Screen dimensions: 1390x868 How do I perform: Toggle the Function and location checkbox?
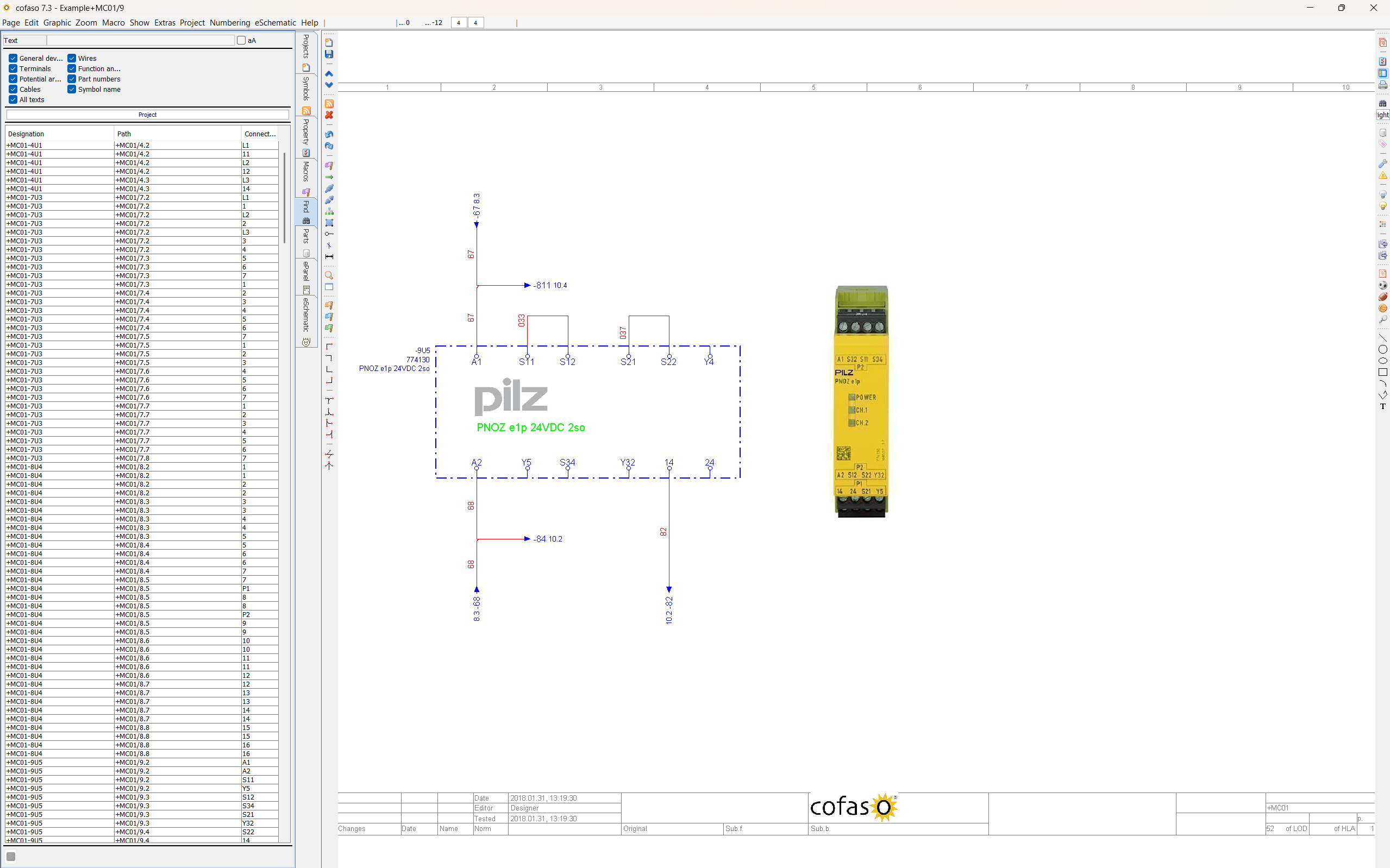pyautogui.click(x=72, y=68)
